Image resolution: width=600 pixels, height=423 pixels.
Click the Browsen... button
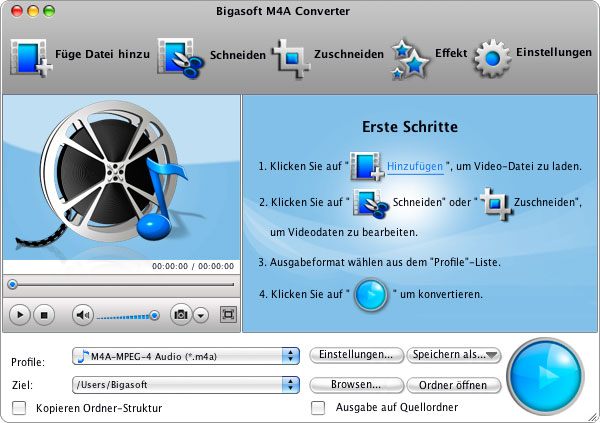coord(356,385)
